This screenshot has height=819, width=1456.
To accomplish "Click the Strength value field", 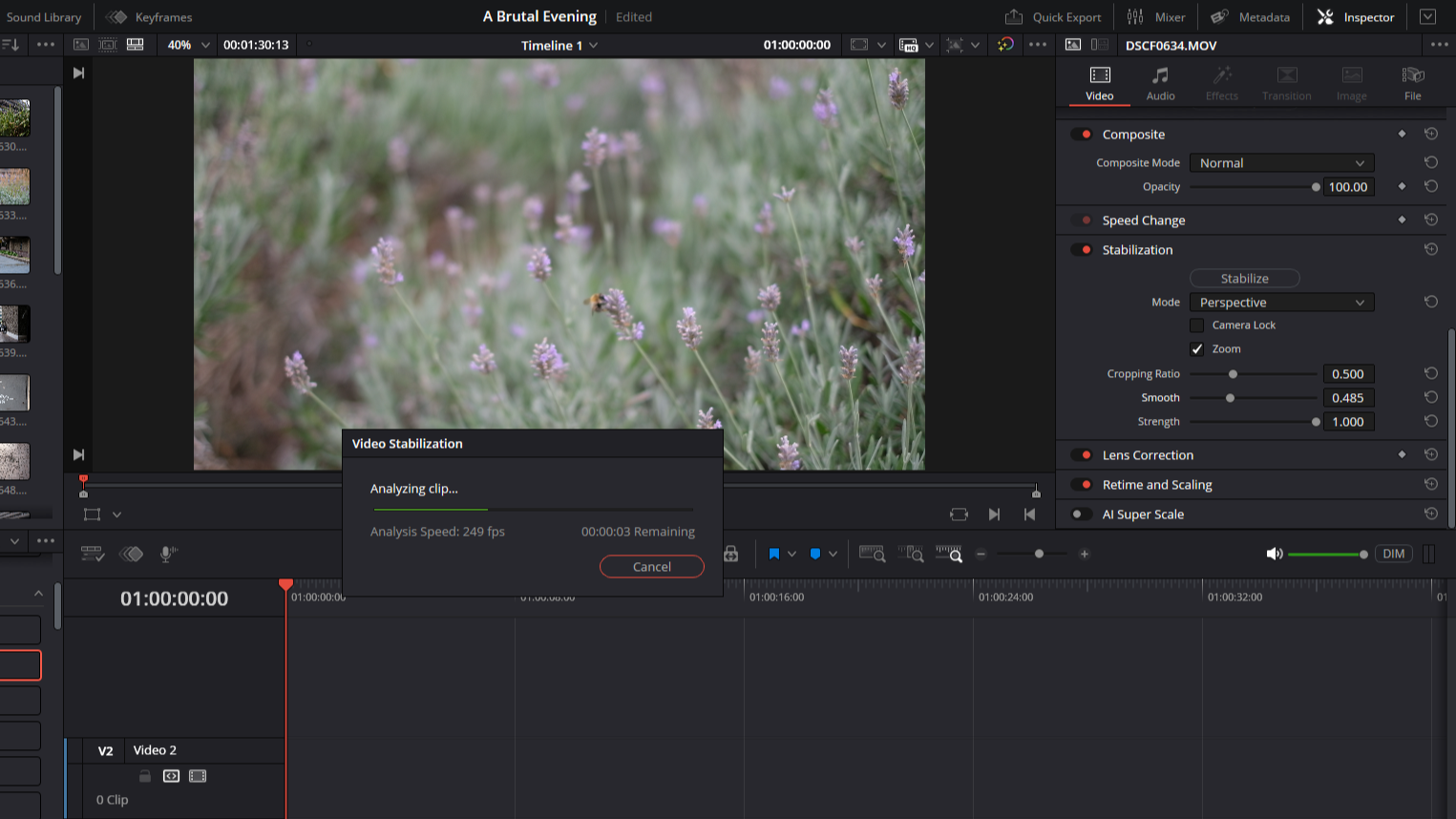I will pyautogui.click(x=1348, y=422).
